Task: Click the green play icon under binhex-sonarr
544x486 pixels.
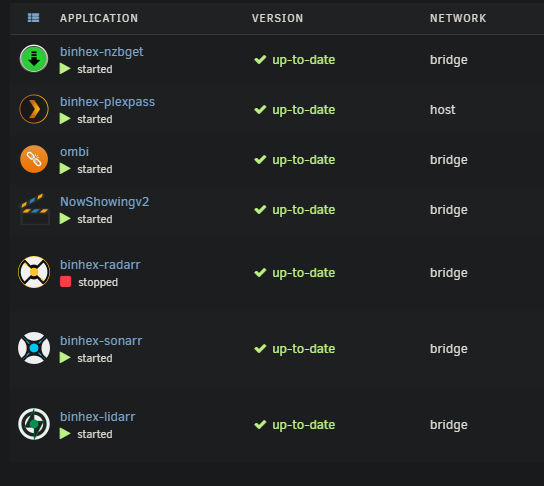Action: click(x=65, y=358)
